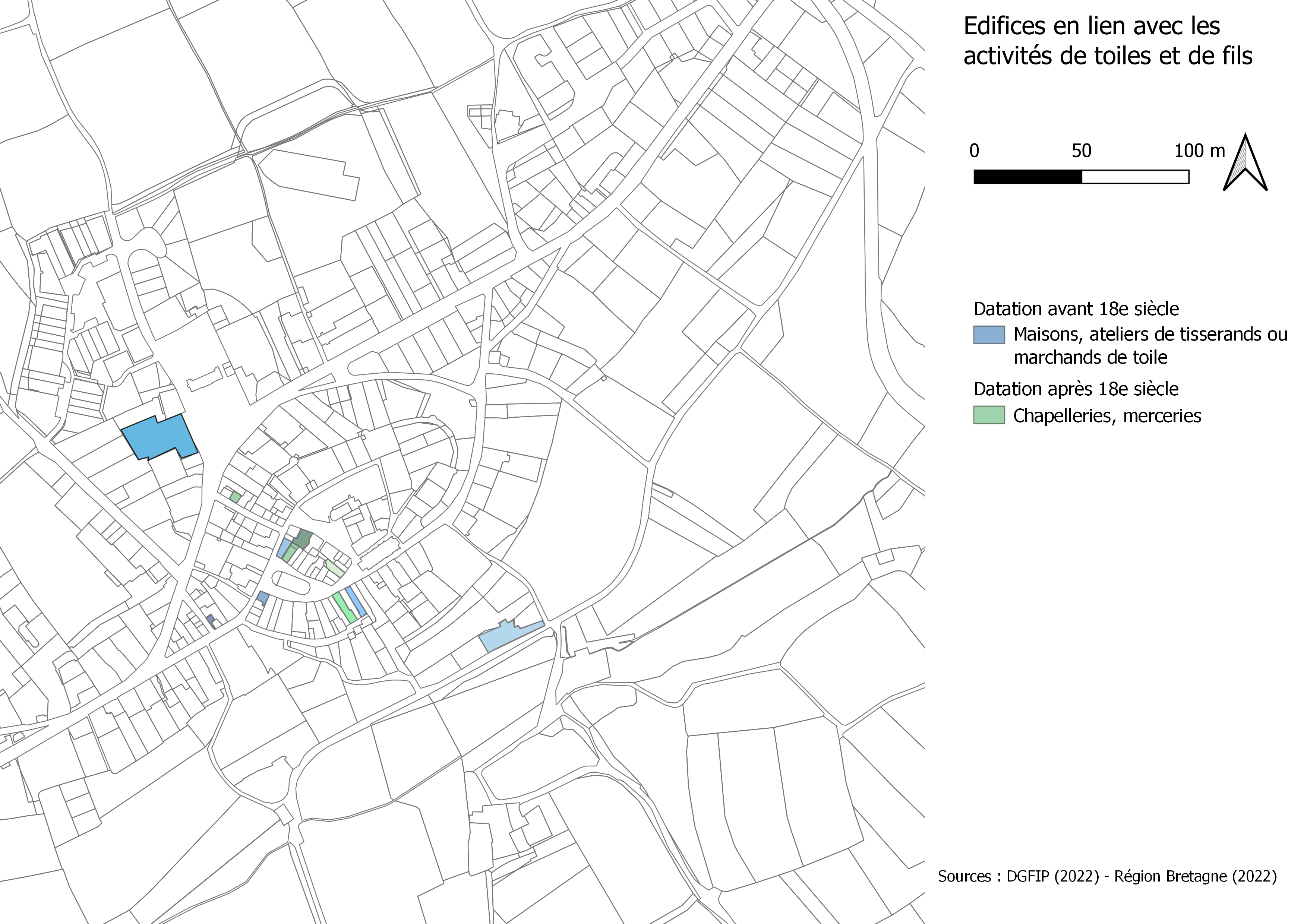This screenshot has width=1307, height=924.
Task: Click the pale green parcel in center
Action: tap(335, 569)
